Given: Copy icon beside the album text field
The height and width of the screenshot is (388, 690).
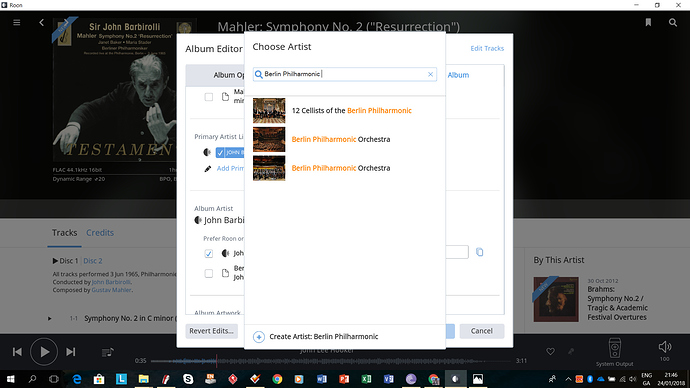Looking at the screenshot, I should click(x=480, y=252).
